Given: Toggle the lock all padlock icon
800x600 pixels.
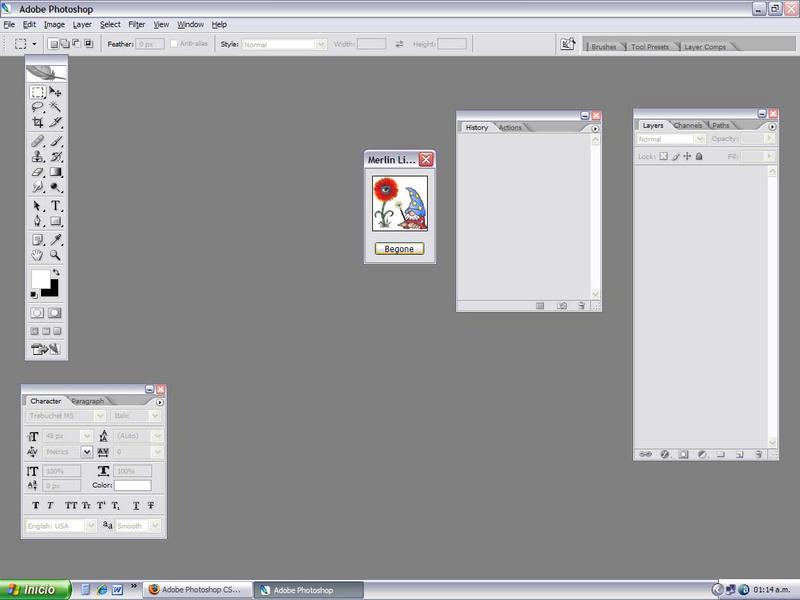Looking at the screenshot, I should [699, 157].
